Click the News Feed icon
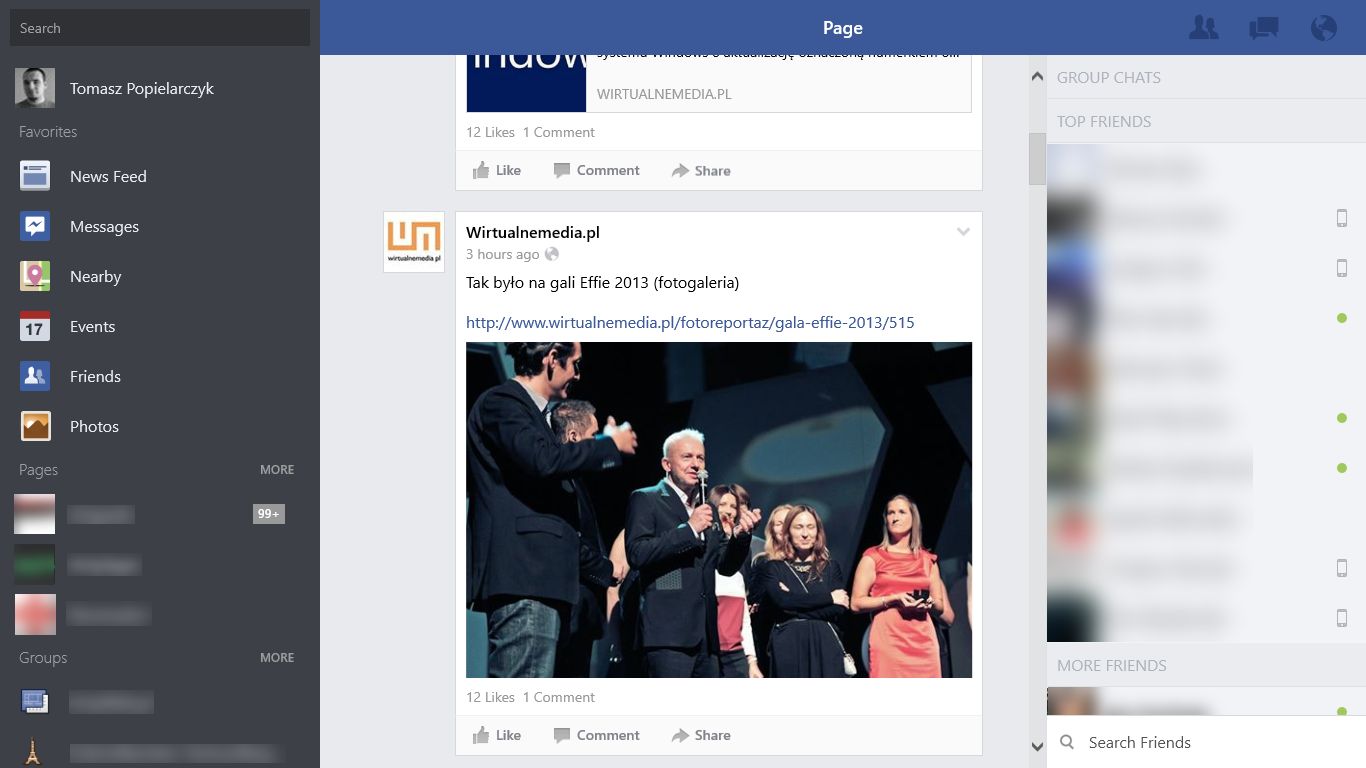The height and width of the screenshot is (768, 1366). (35, 176)
